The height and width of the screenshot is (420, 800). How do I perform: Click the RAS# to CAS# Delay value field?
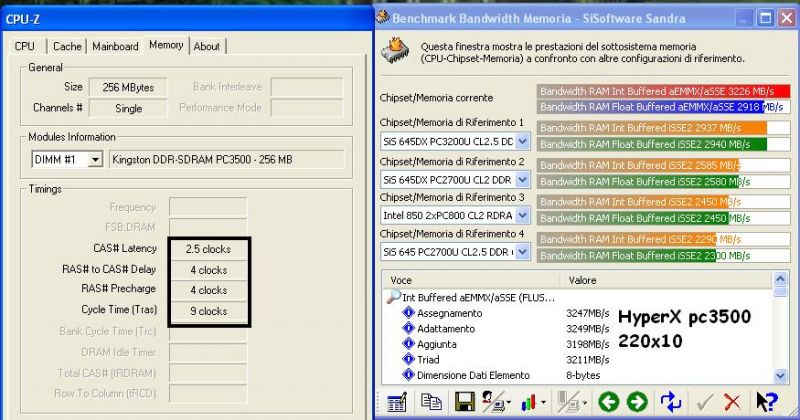(208, 270)
